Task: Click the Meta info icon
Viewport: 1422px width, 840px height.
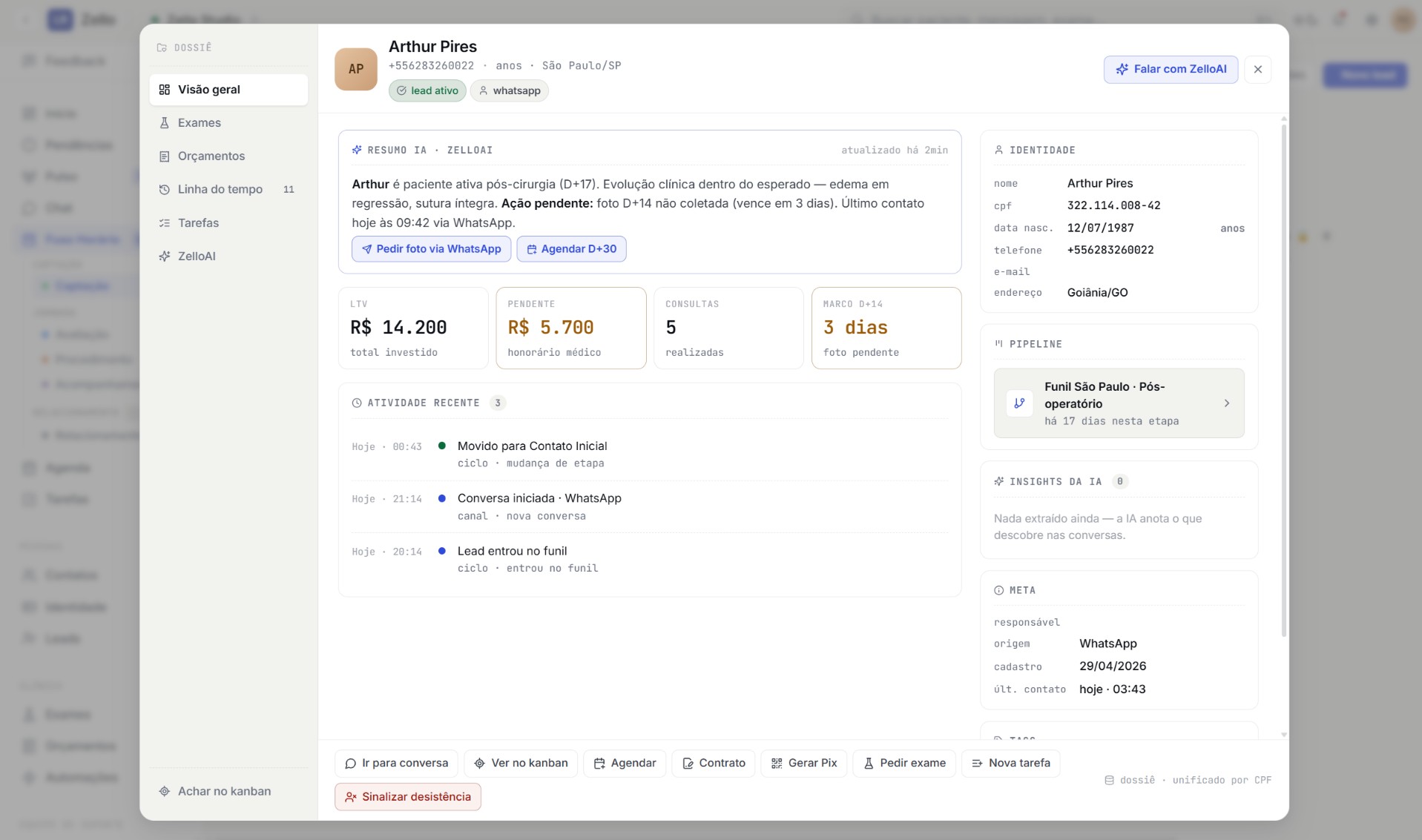Action: coord(998,591)
